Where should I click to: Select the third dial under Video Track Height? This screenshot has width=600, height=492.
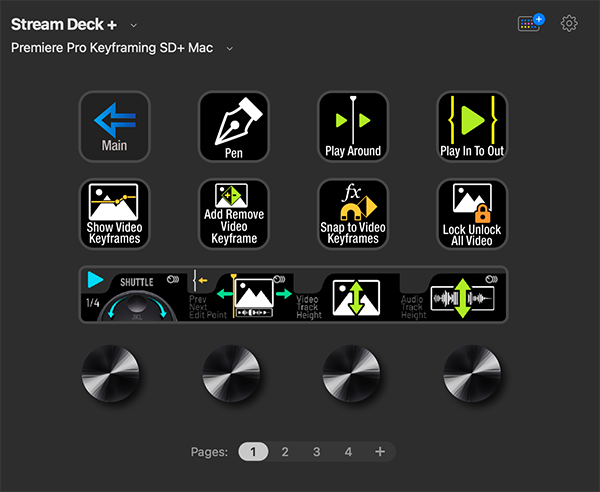[352, 373]
